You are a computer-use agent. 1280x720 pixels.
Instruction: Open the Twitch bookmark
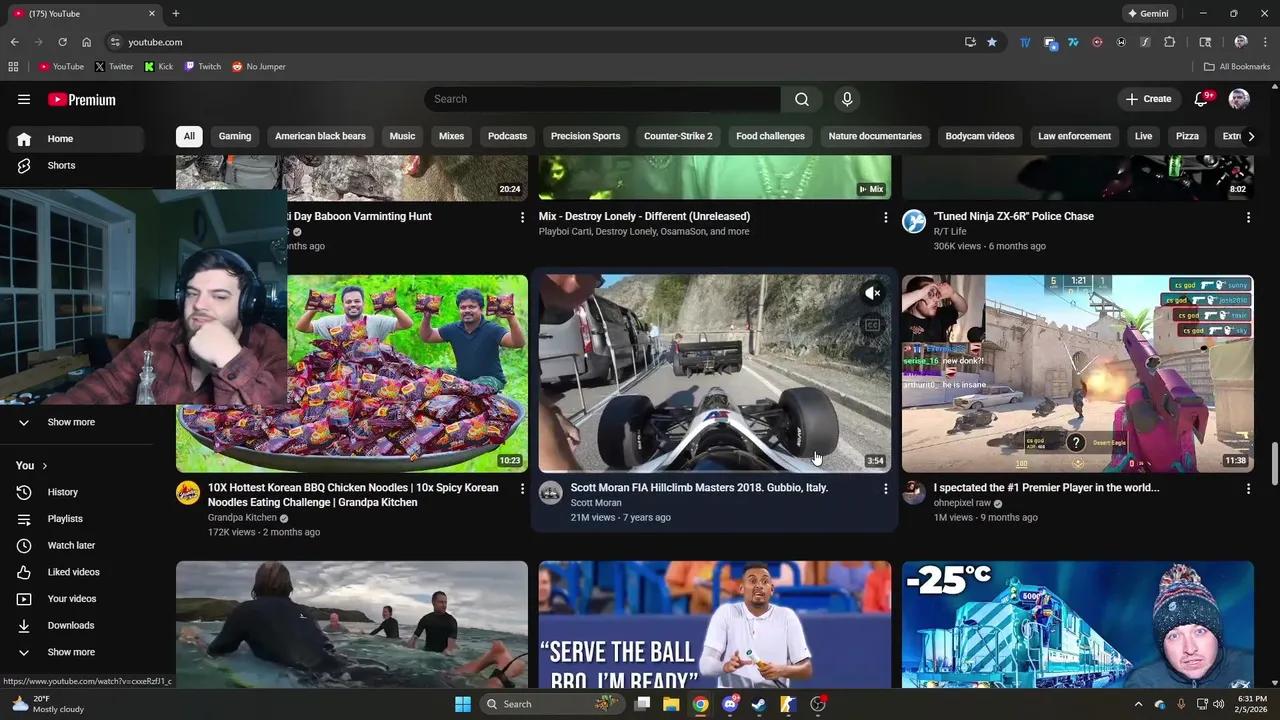pos(203,66)
